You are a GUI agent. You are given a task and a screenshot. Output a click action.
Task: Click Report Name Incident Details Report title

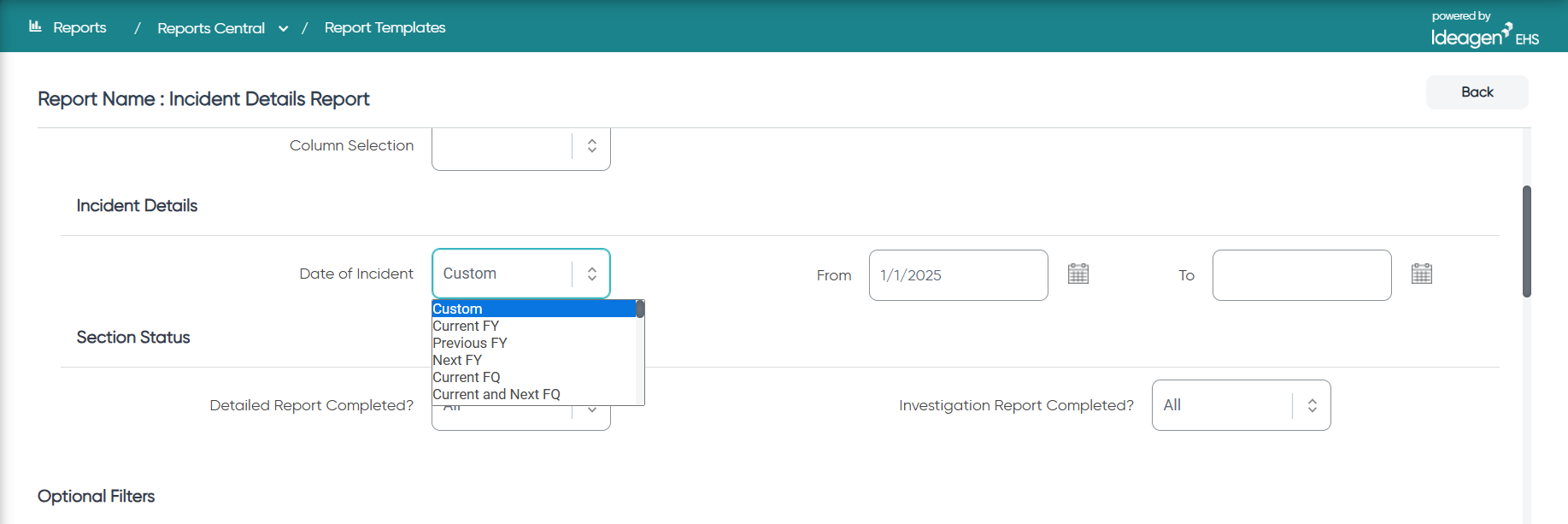click(x=203, y=99)
